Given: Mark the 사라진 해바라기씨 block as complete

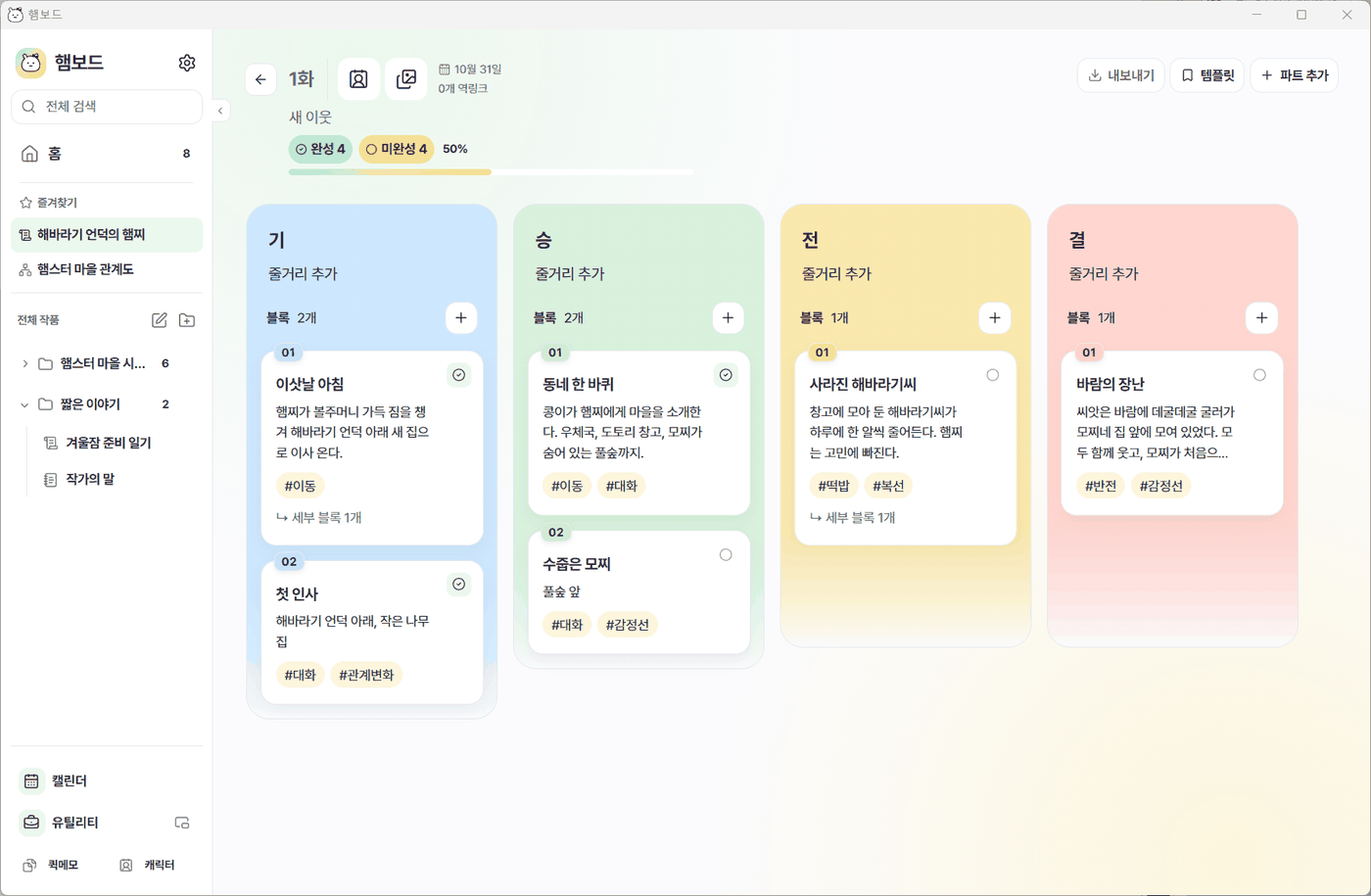Looking at the screenshot, I should click(x=993, y=375).
